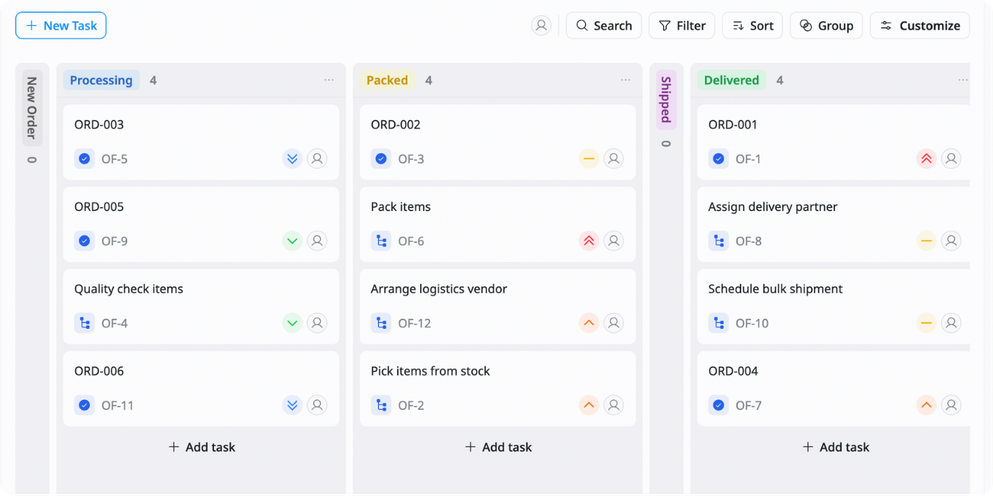
Task: Toggle the task checkmark on ORD-002
Action: click(x=381, y=159)
